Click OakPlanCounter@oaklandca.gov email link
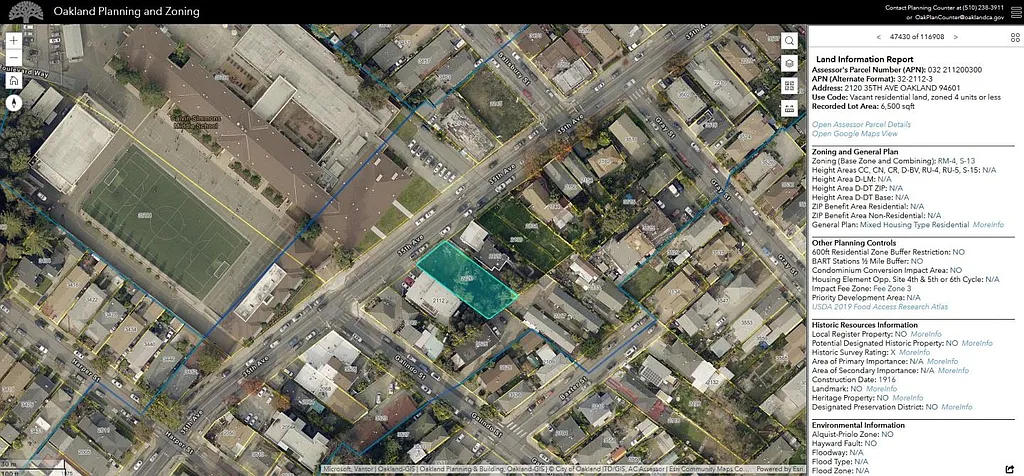This screenshot has height=476, width=1024. (x=959, y=18)
